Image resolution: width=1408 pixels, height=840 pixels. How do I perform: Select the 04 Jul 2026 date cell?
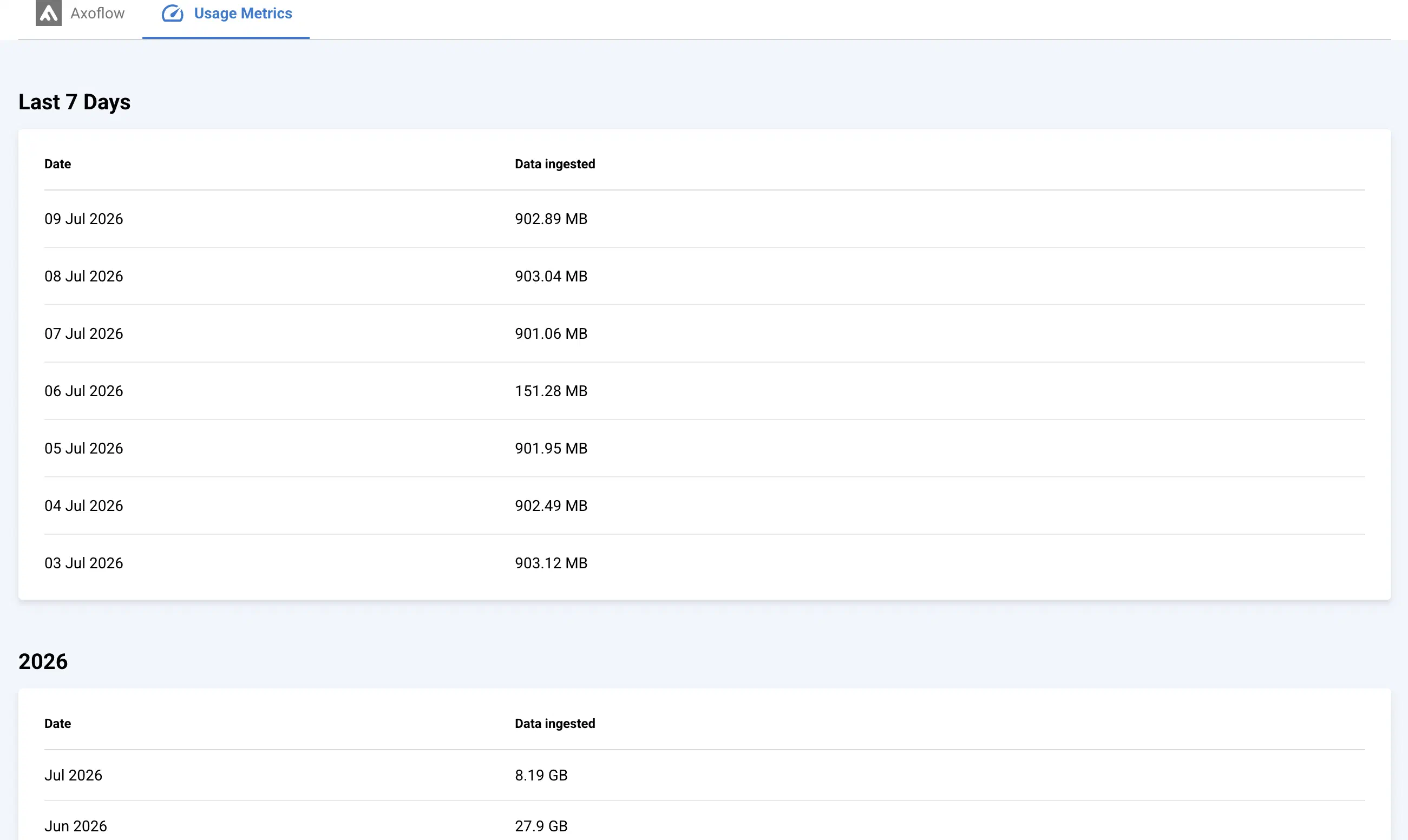point(84,506)
